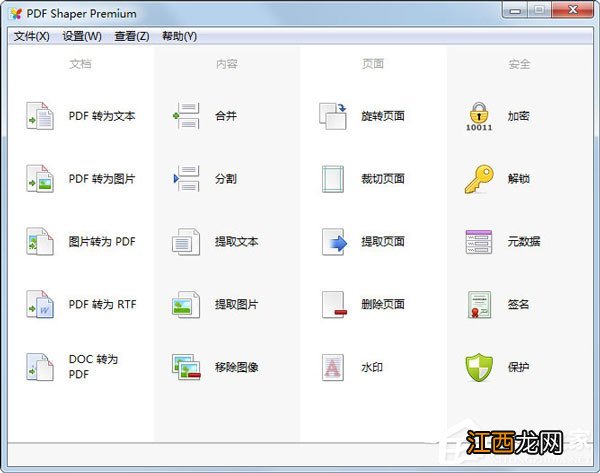Click the DOC 转为 PDF icon
The width and height of the screenshot is (600, 473).
(x=40, y=367)
